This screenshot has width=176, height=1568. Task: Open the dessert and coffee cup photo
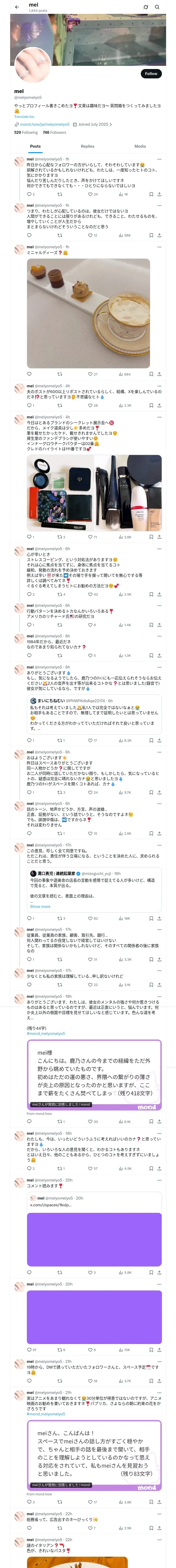pos(88,313)
